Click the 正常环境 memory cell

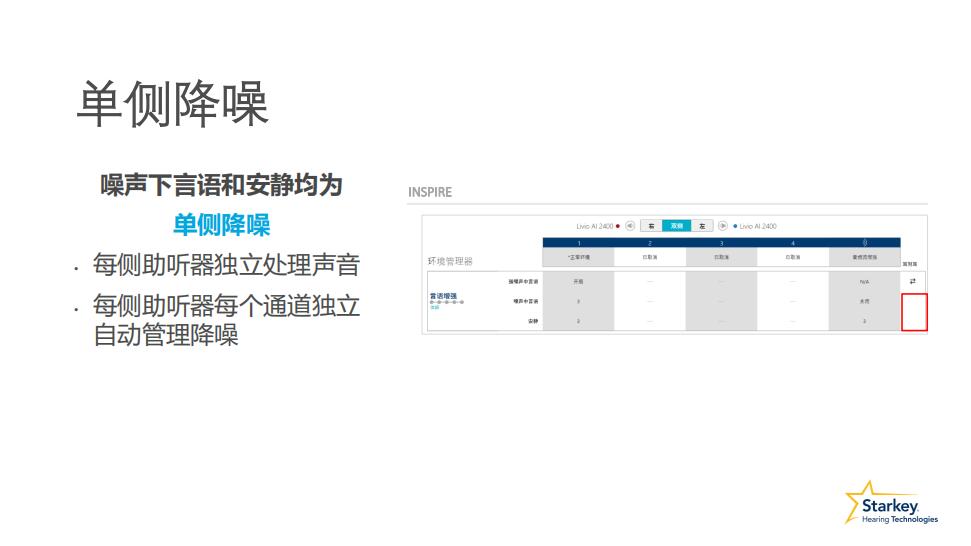[x=578, y=257]
